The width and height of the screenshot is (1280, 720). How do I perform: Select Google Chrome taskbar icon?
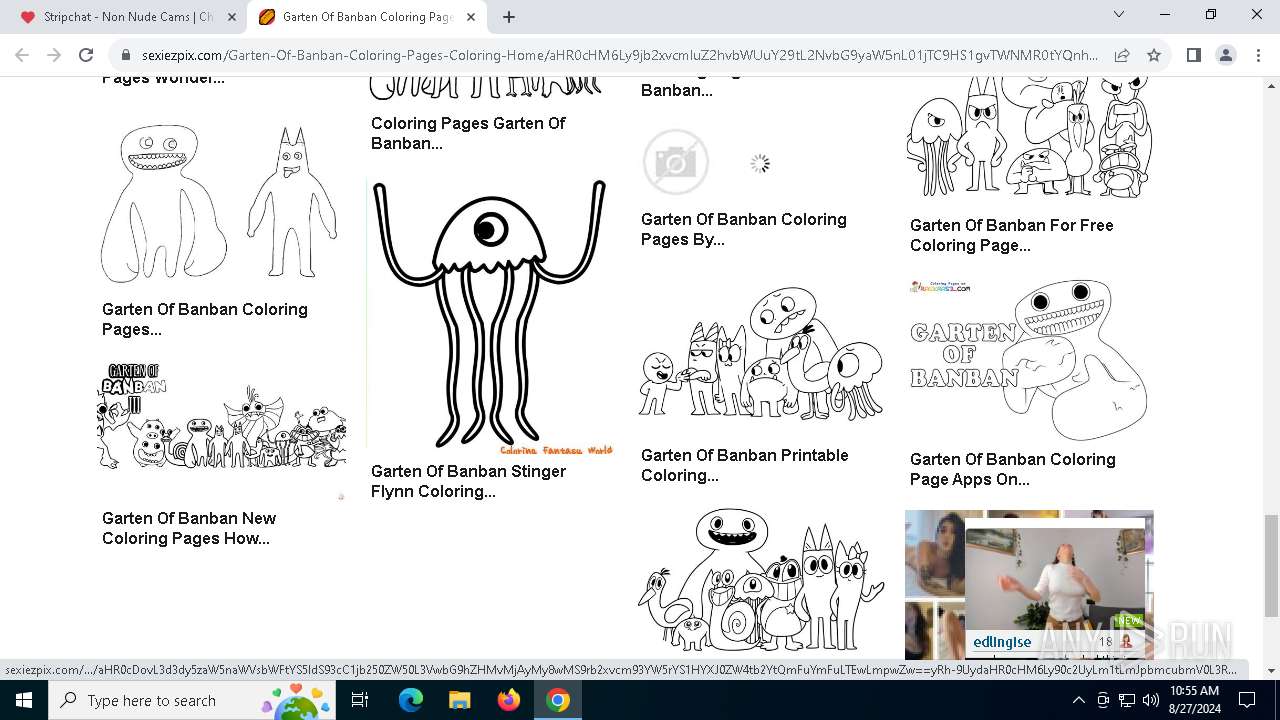[558, 700]
